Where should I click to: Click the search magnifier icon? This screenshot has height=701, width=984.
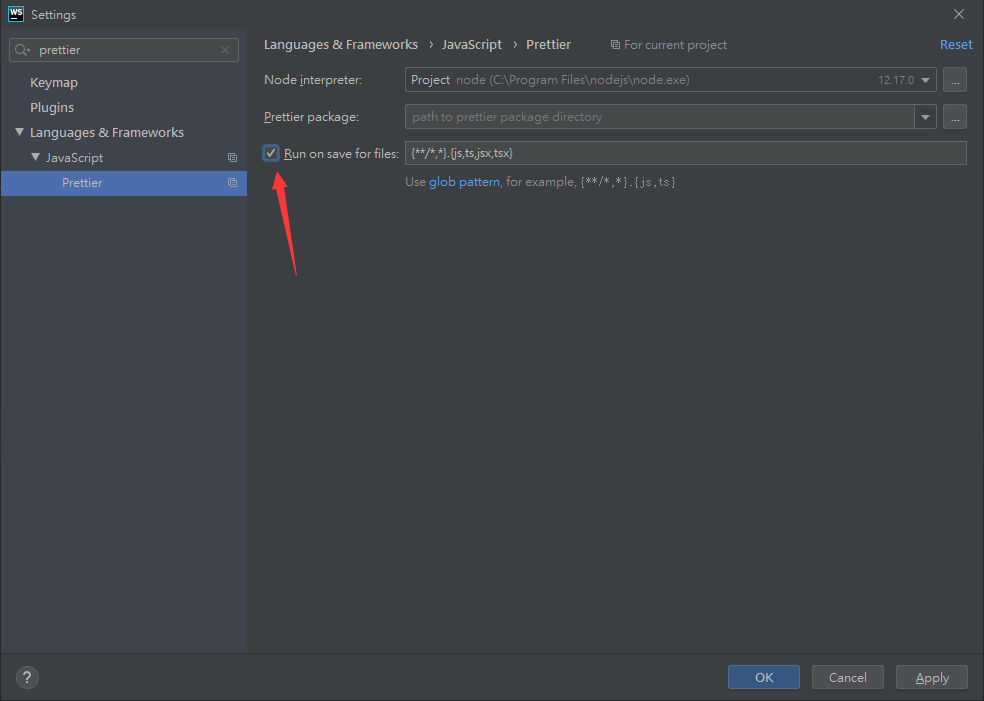coord(23,50)
